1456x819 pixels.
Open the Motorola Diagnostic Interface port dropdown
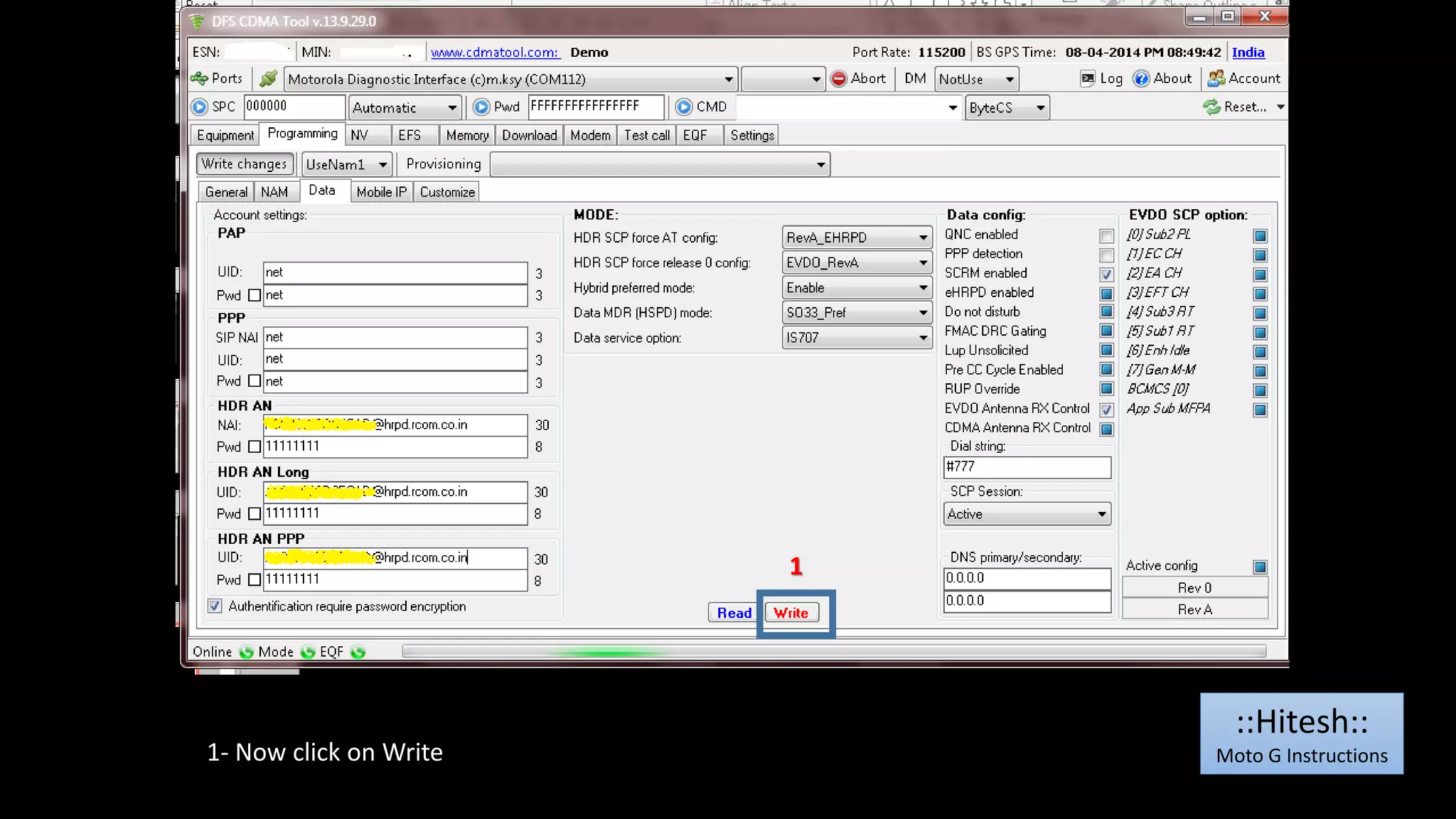coord(510,79)
